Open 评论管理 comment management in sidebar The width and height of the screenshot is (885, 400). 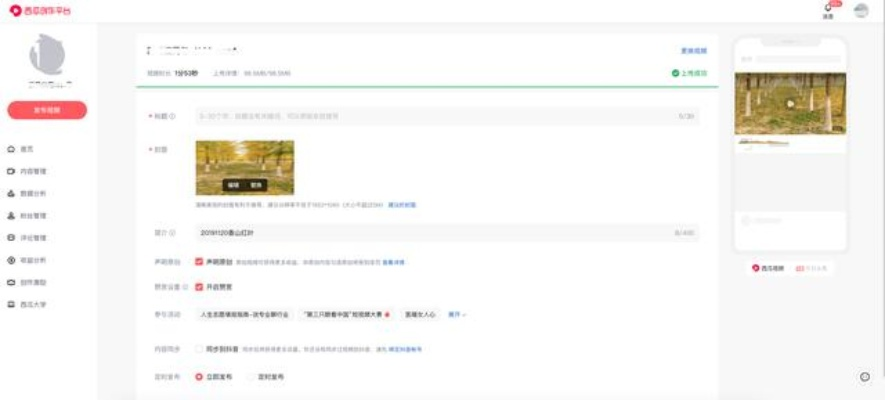pyautogui.click(x=32, y=238)
